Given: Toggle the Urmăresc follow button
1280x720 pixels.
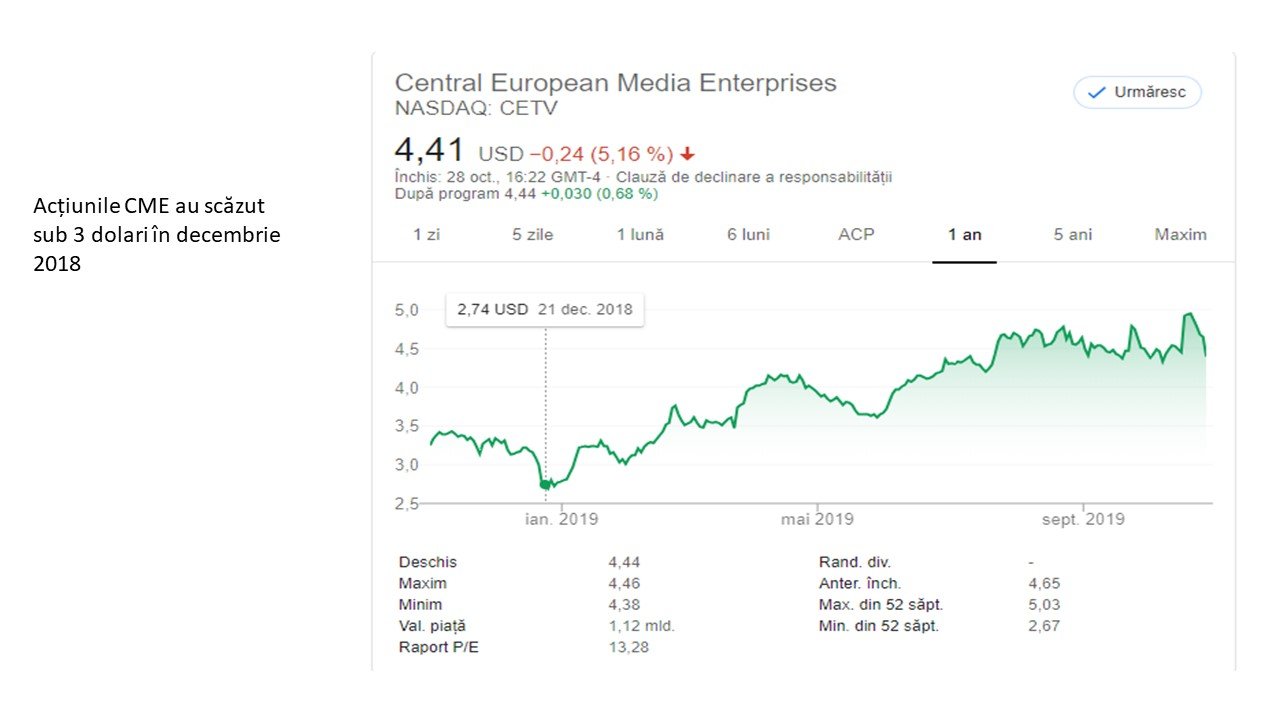Looking at the screenshot, I should [x=1137, y=93].
